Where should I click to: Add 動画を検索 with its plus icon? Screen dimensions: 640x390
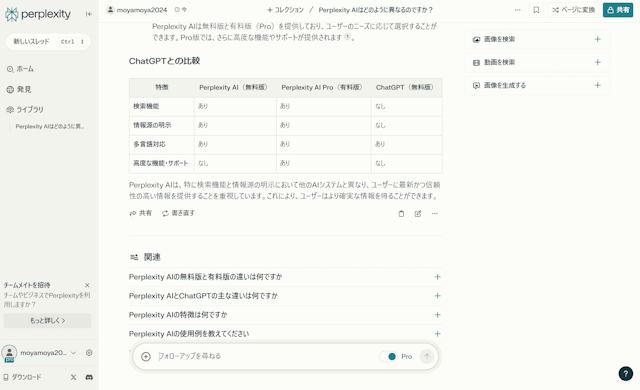(598, 62)
